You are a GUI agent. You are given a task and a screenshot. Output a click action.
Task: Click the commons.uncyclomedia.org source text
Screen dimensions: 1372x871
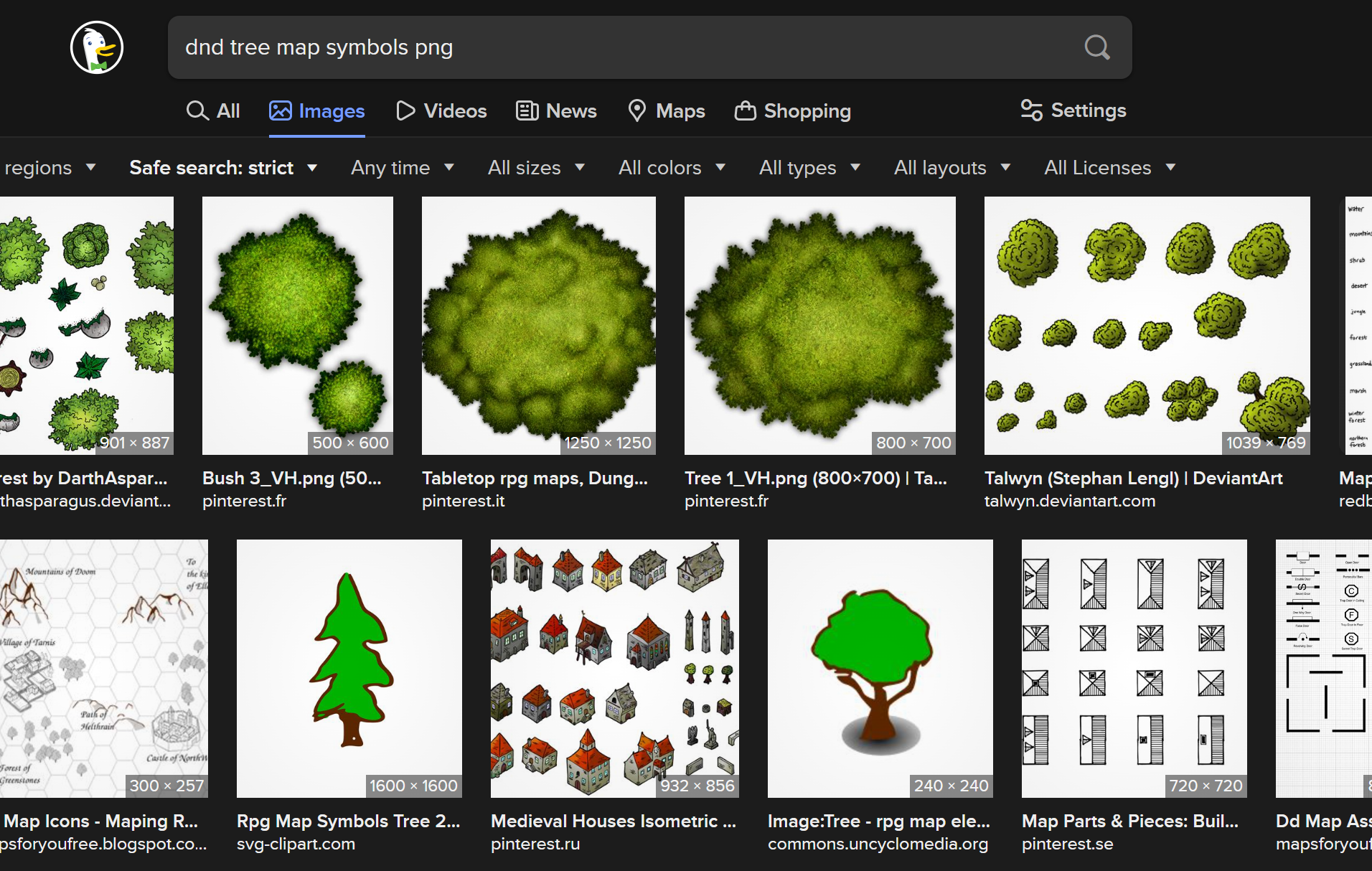coord(878,844)
